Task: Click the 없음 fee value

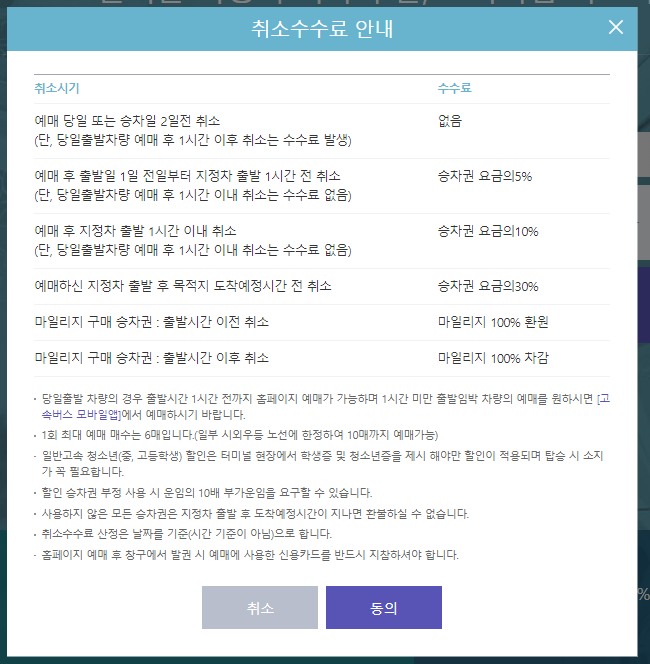Action: 450,121
